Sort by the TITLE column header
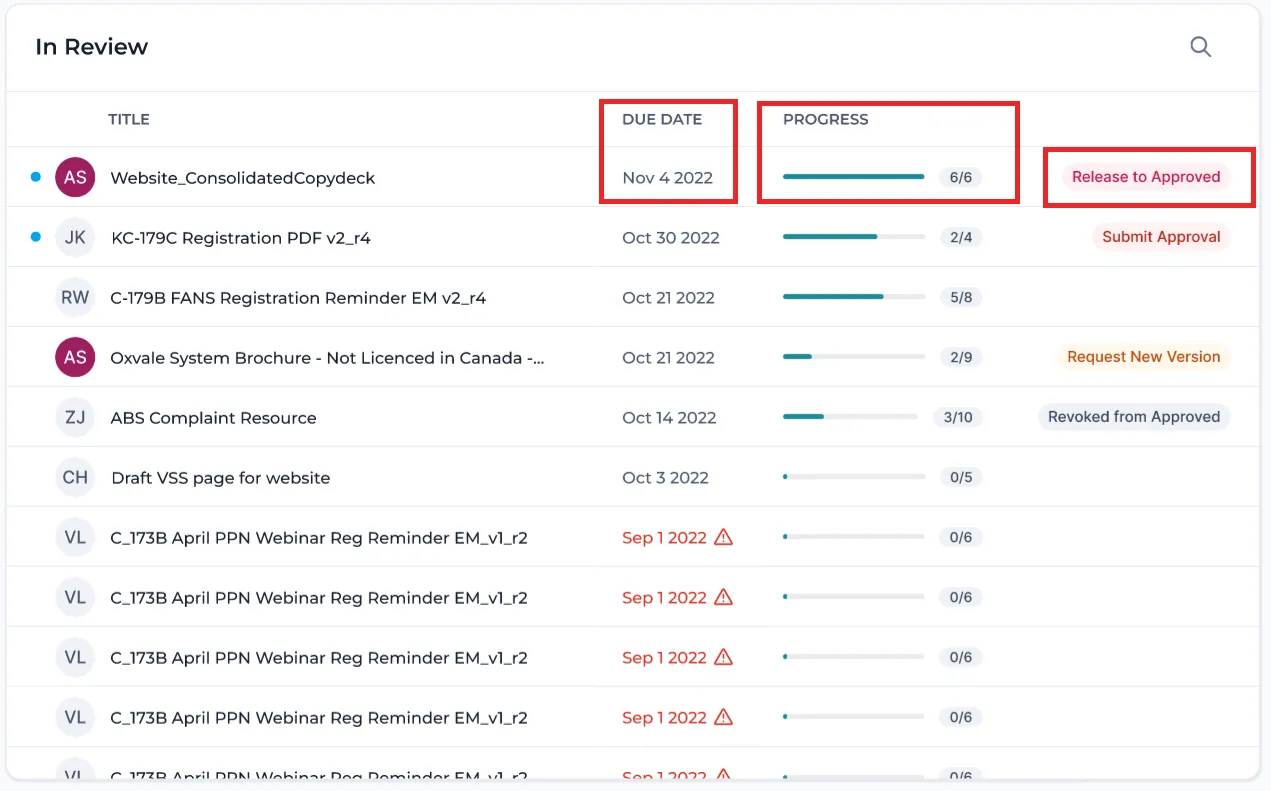This screenshot has height=791, width=1271. pyautogui.click(x=129, y=119)
